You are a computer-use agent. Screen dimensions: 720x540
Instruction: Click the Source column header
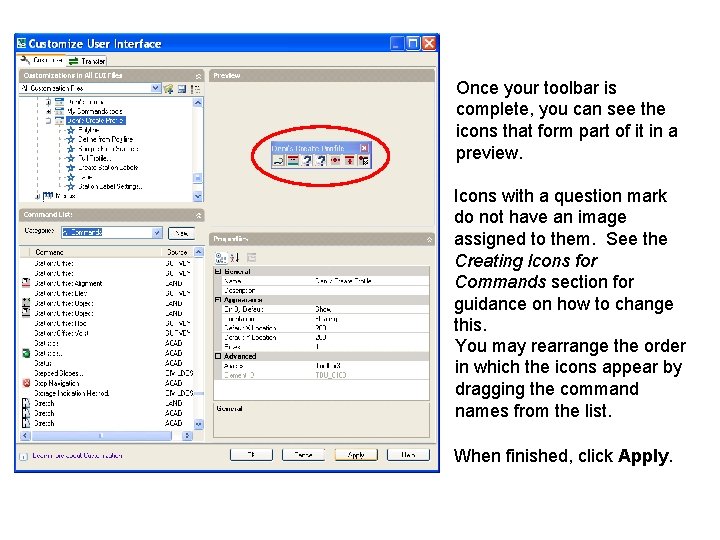[x=177, y=252]
